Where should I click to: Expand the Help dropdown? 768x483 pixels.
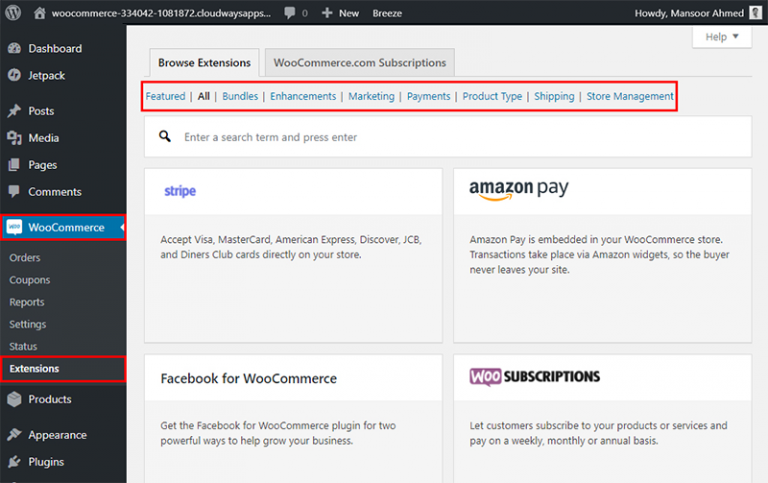(721, 37)
